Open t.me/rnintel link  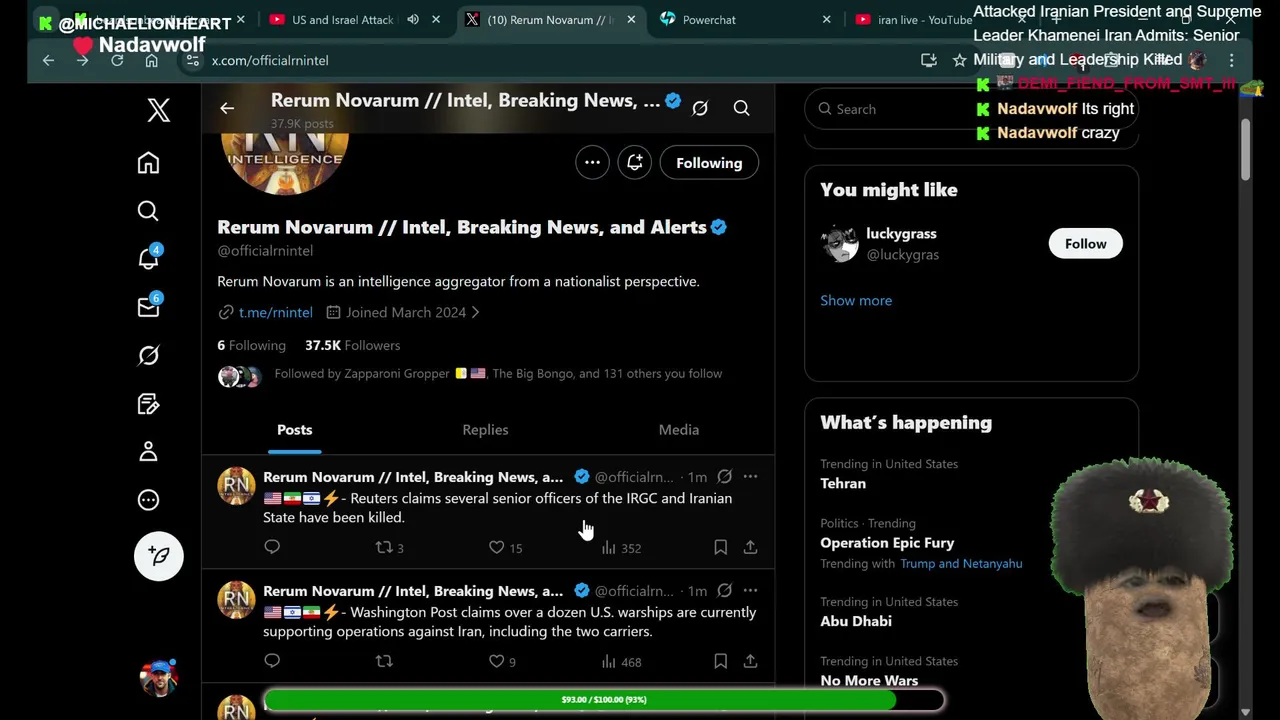(x=275, y=312)
